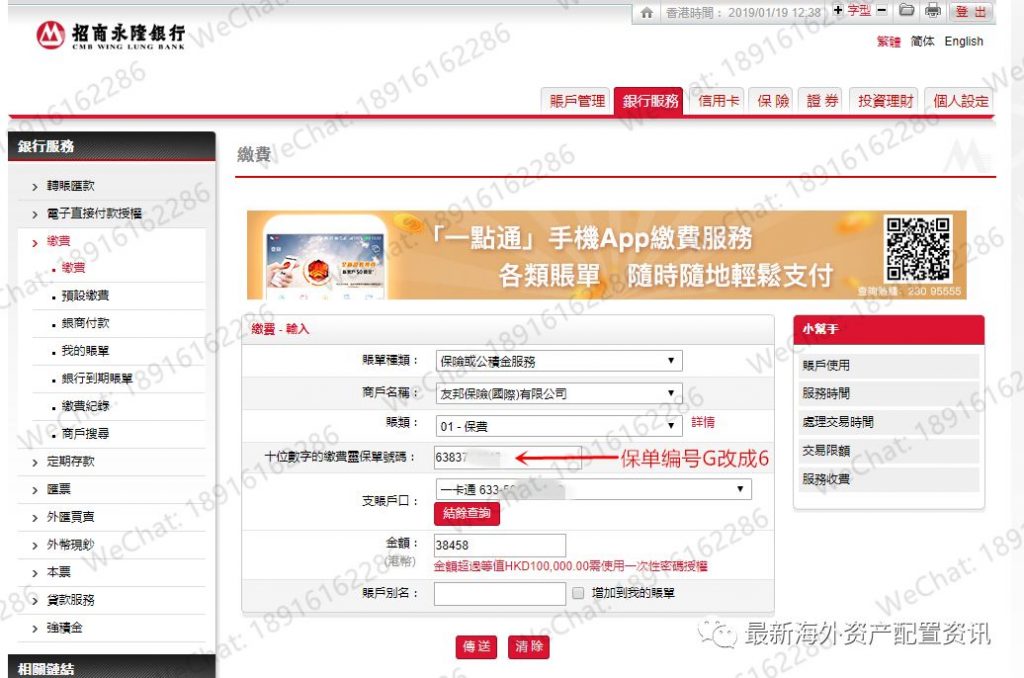The width and height of the screenshot is (1024, 678).
Task: Open the folder icon in top toolbar
Action: pos(906,10)
